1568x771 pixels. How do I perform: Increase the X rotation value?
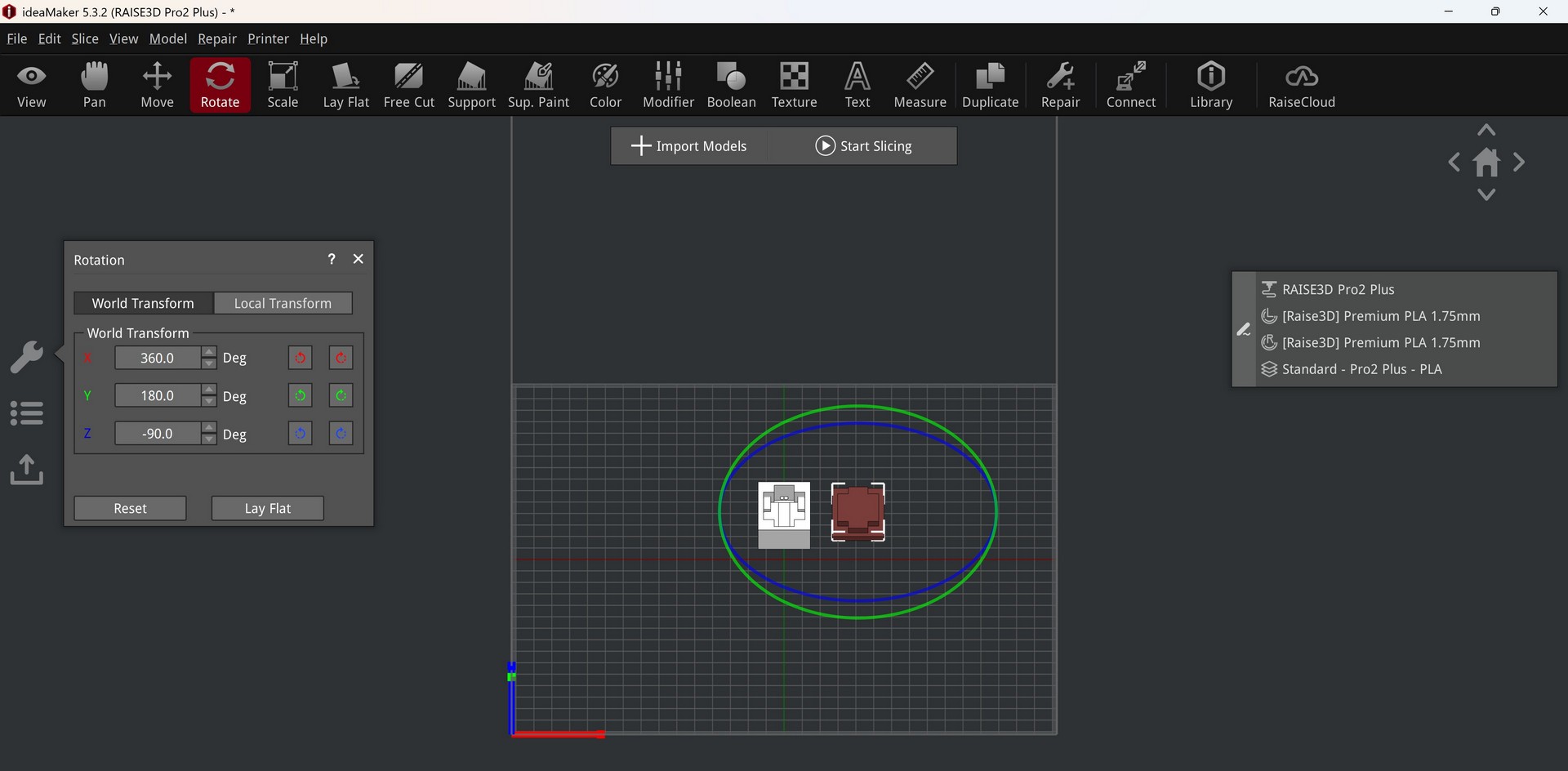pyautogui.click(x=209, y=352)
